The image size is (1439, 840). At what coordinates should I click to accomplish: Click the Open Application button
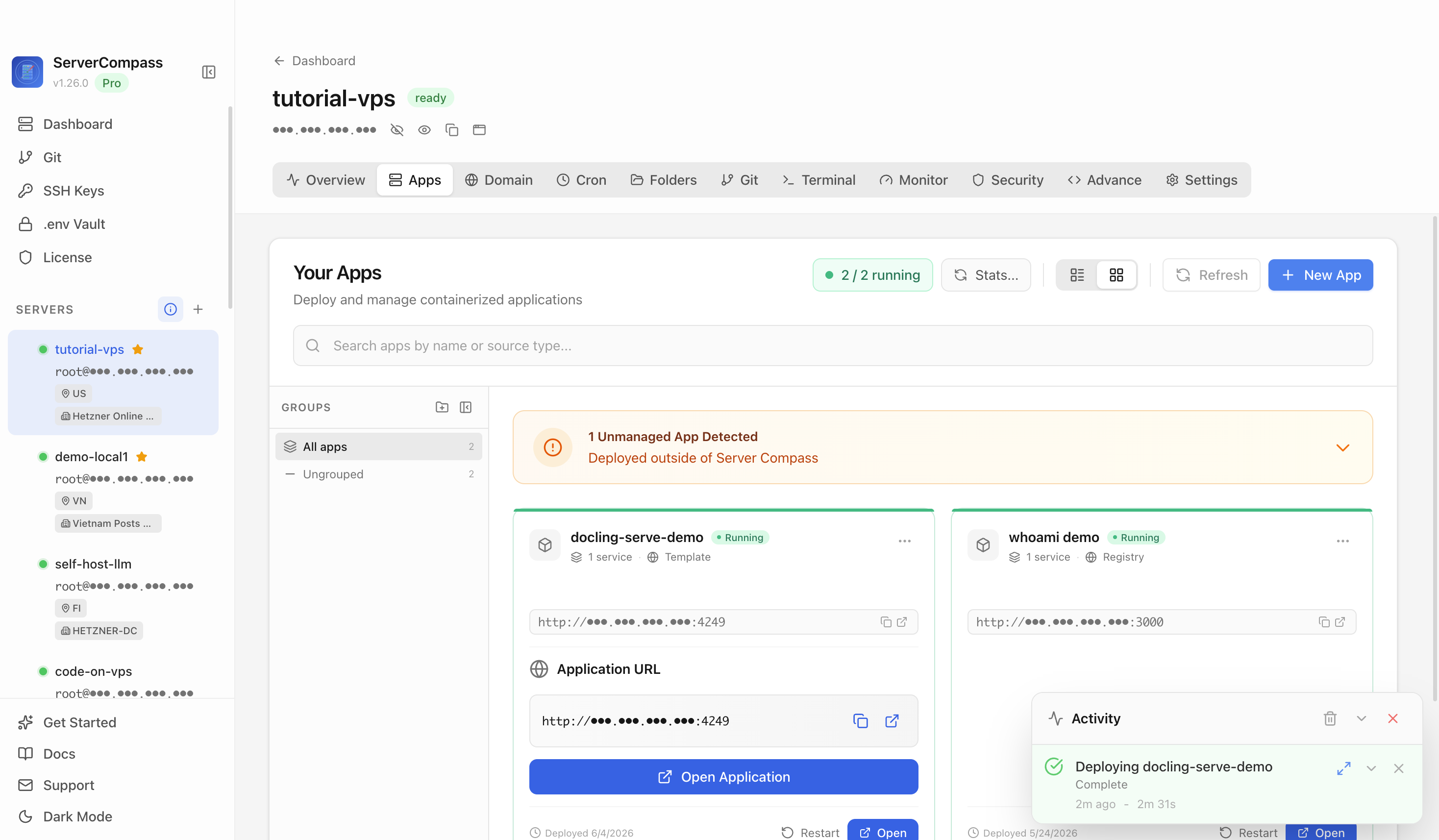tap(723, 777)
